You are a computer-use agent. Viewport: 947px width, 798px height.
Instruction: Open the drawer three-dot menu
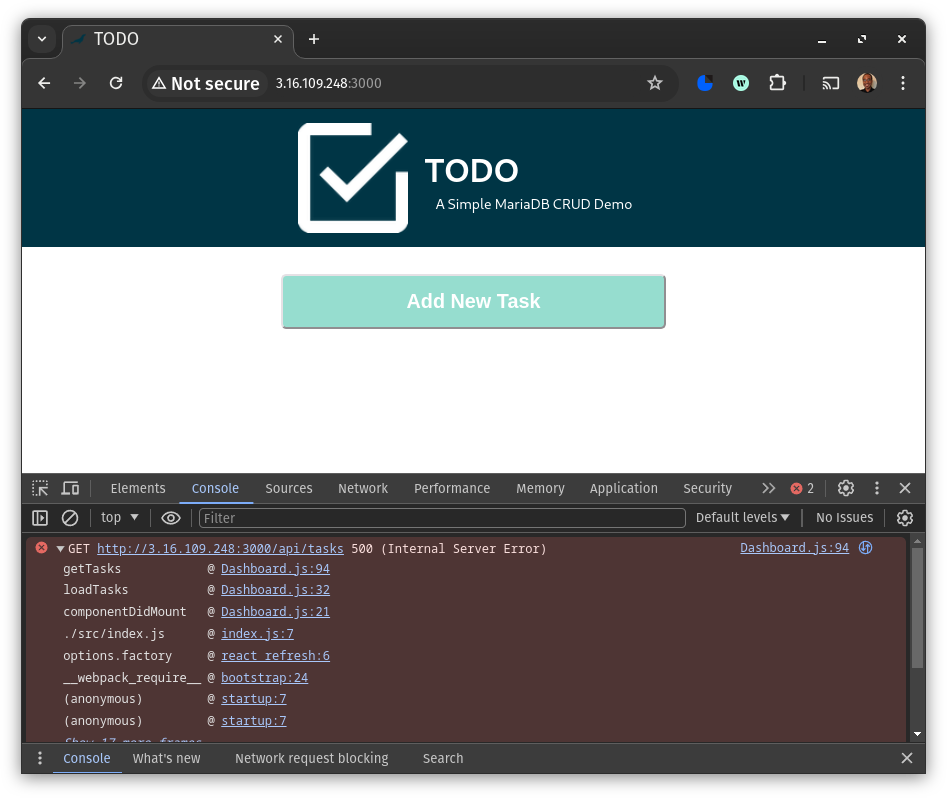tap(40, 758)
